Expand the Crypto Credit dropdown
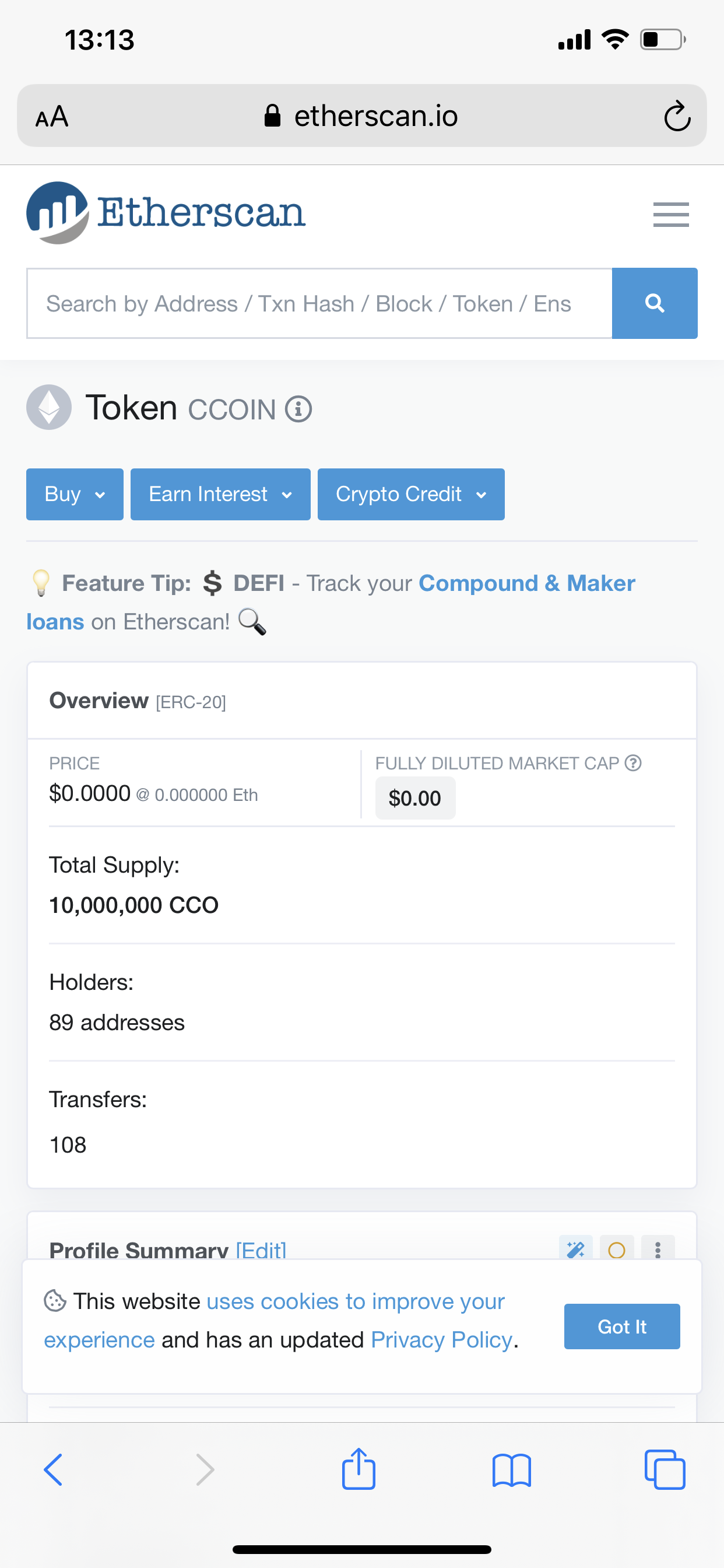The width and height of the screenshot is (724, 1568). [410, 494]
